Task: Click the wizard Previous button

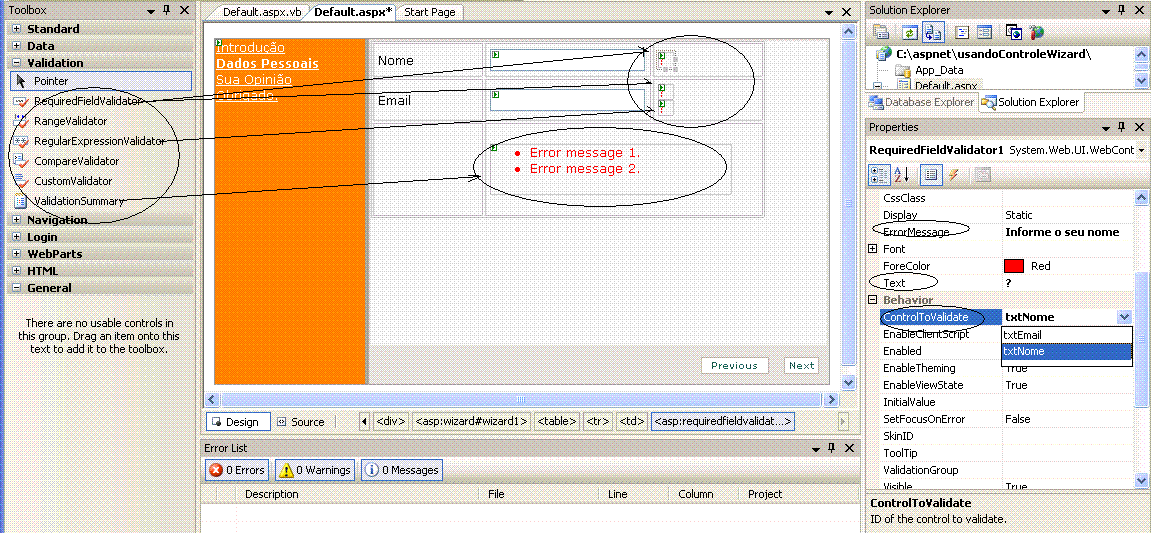Action: coord(734,366)
